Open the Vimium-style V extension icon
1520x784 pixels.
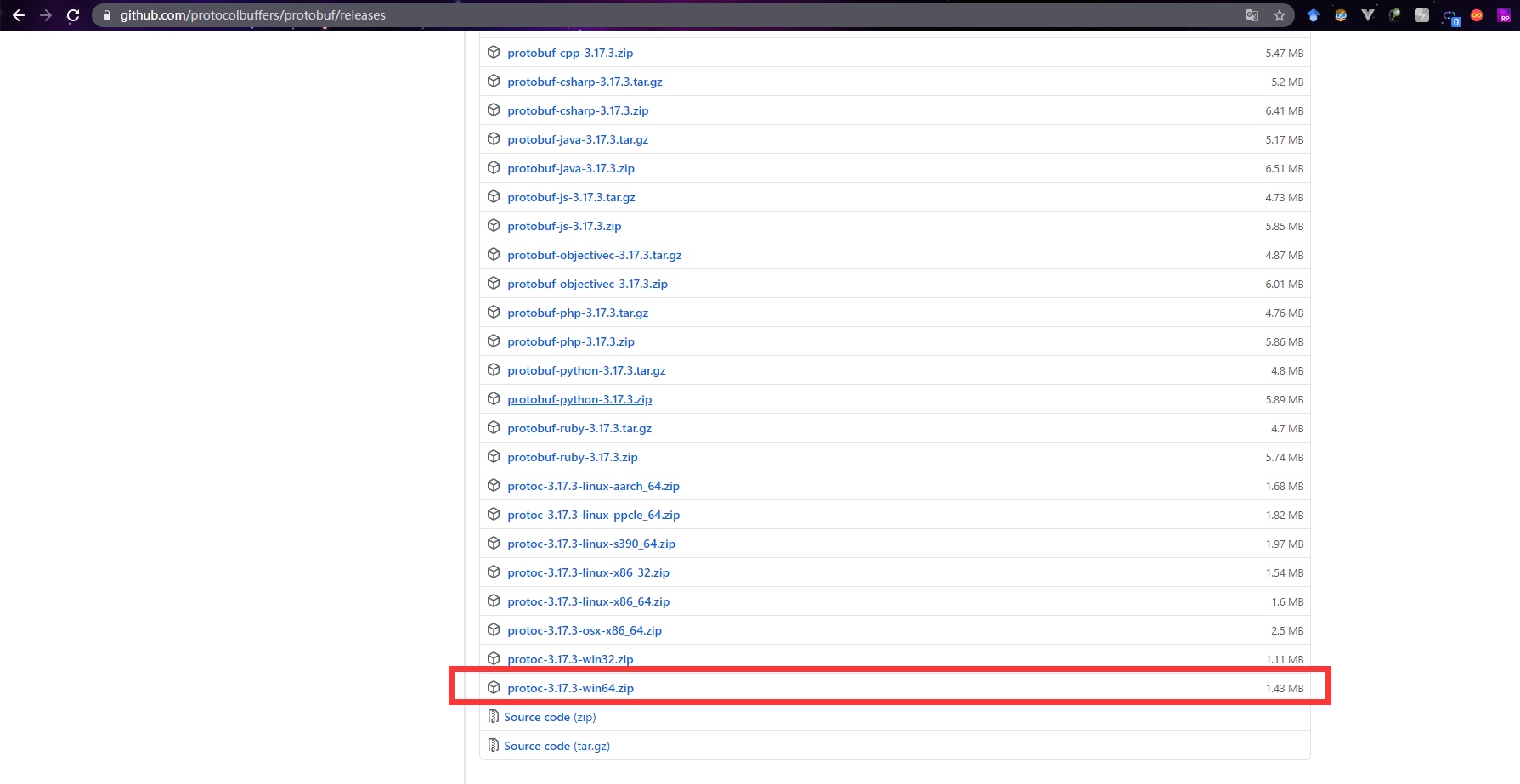1368,15
